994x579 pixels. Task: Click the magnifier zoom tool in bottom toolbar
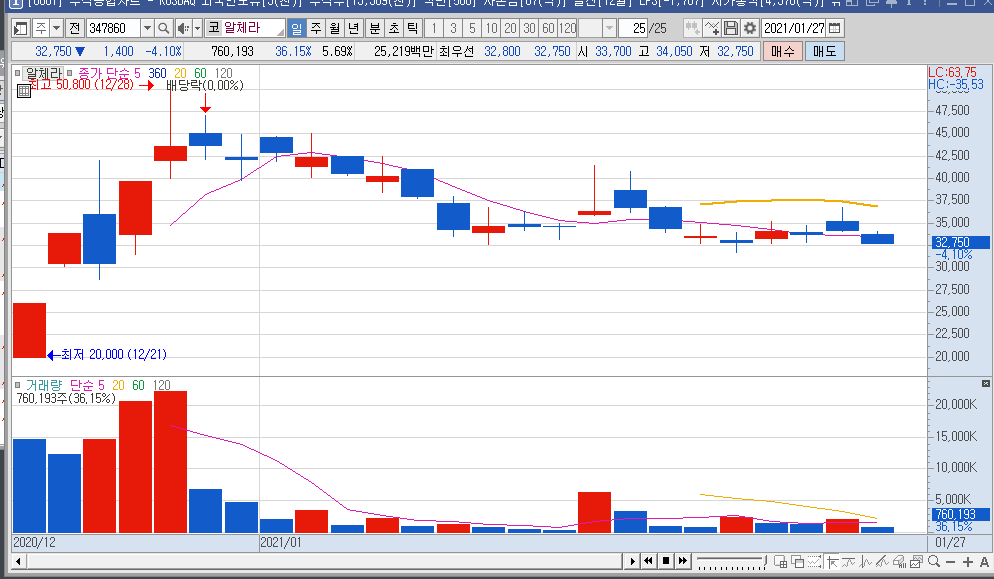click(x=934, y=561)
